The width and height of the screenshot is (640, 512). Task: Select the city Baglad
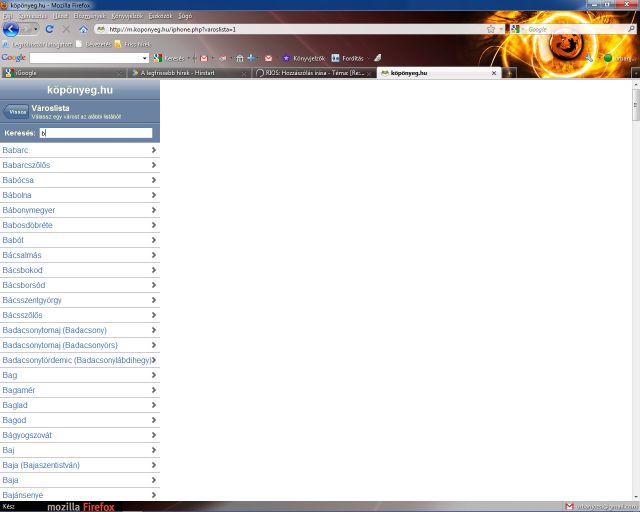[x=80, y=405]
